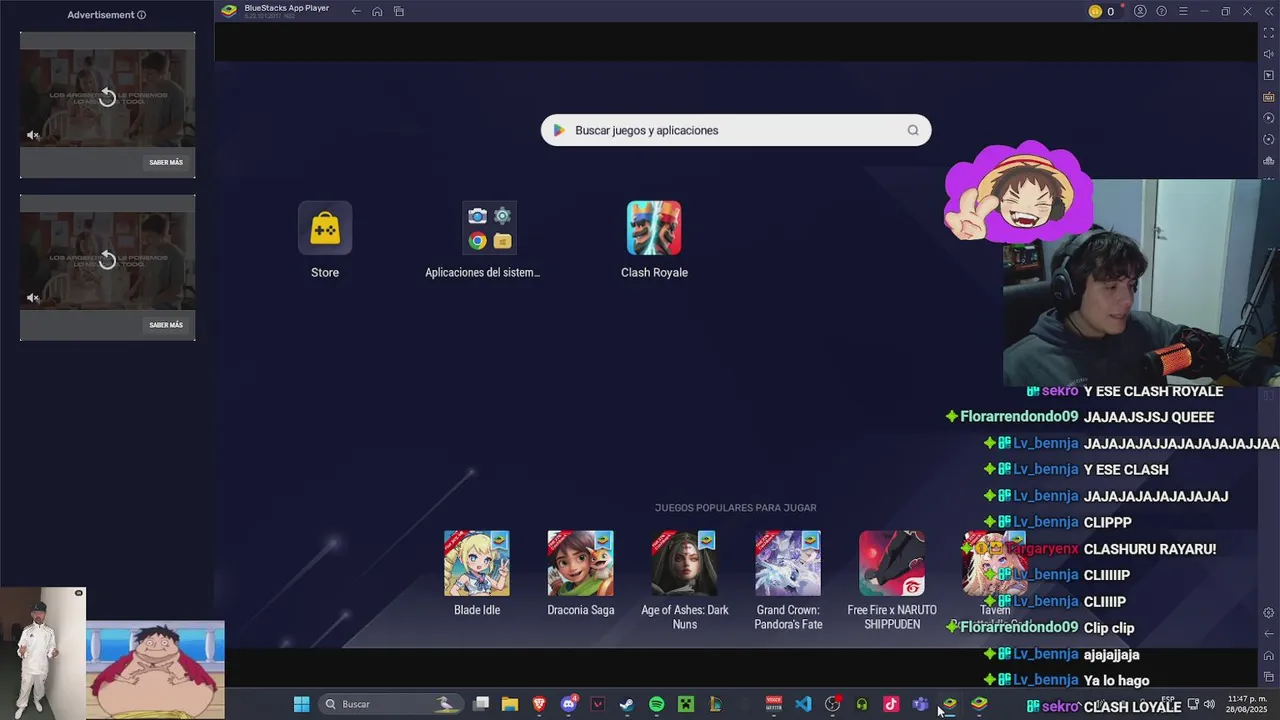The height and width of the screenshot is (720, 1280).
Task: Open Task View from the taskbar
Action: (481, 704)
